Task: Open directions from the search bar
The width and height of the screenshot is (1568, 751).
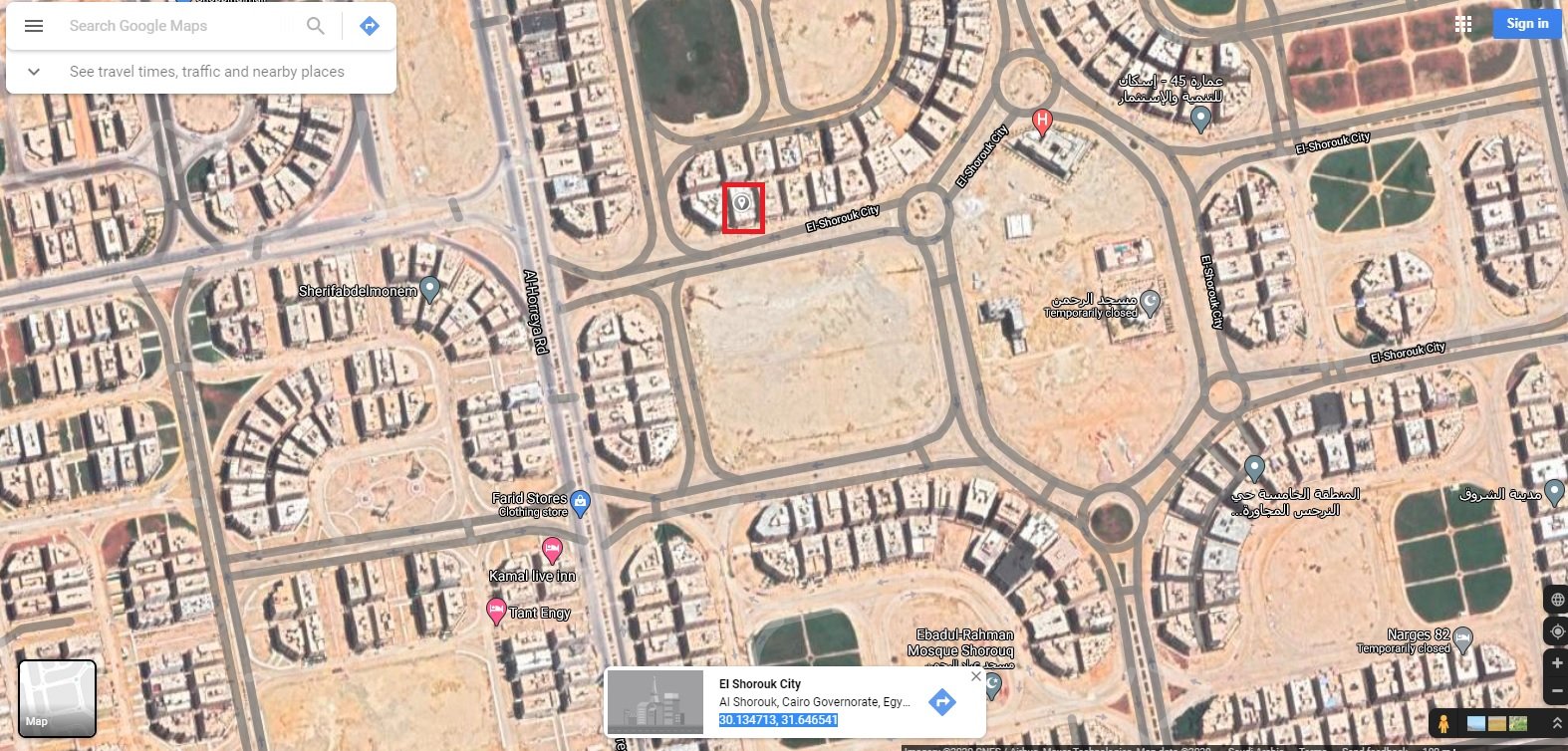Action: coord(370,26)
